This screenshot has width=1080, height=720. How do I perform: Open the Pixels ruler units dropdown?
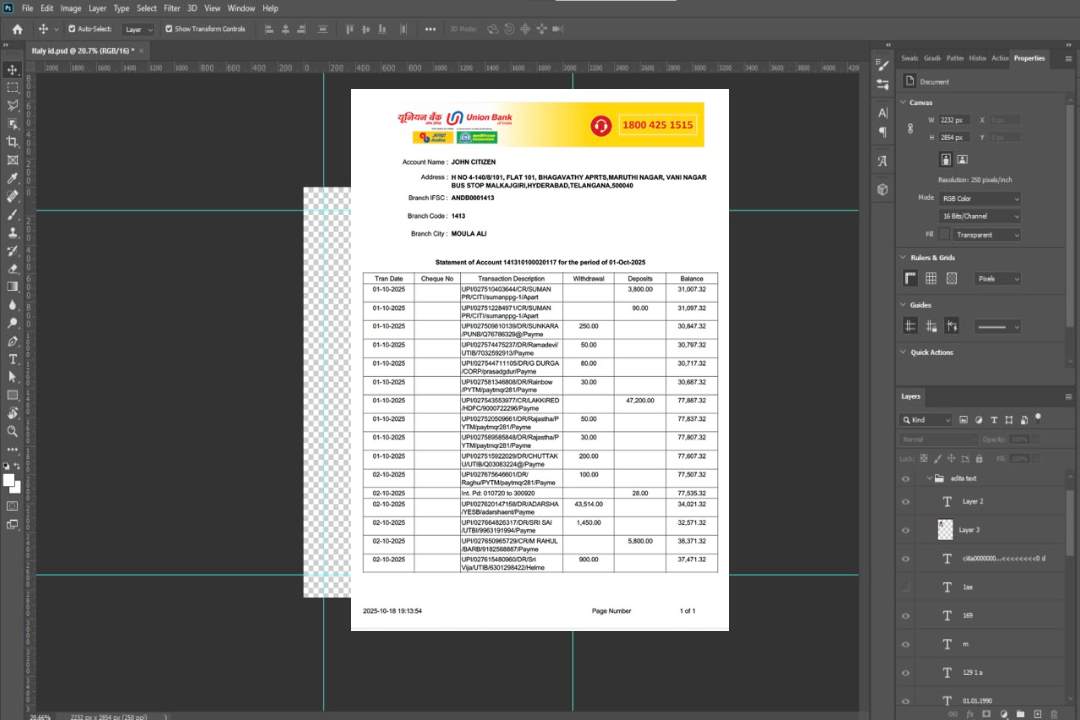[x=998, y=278]
